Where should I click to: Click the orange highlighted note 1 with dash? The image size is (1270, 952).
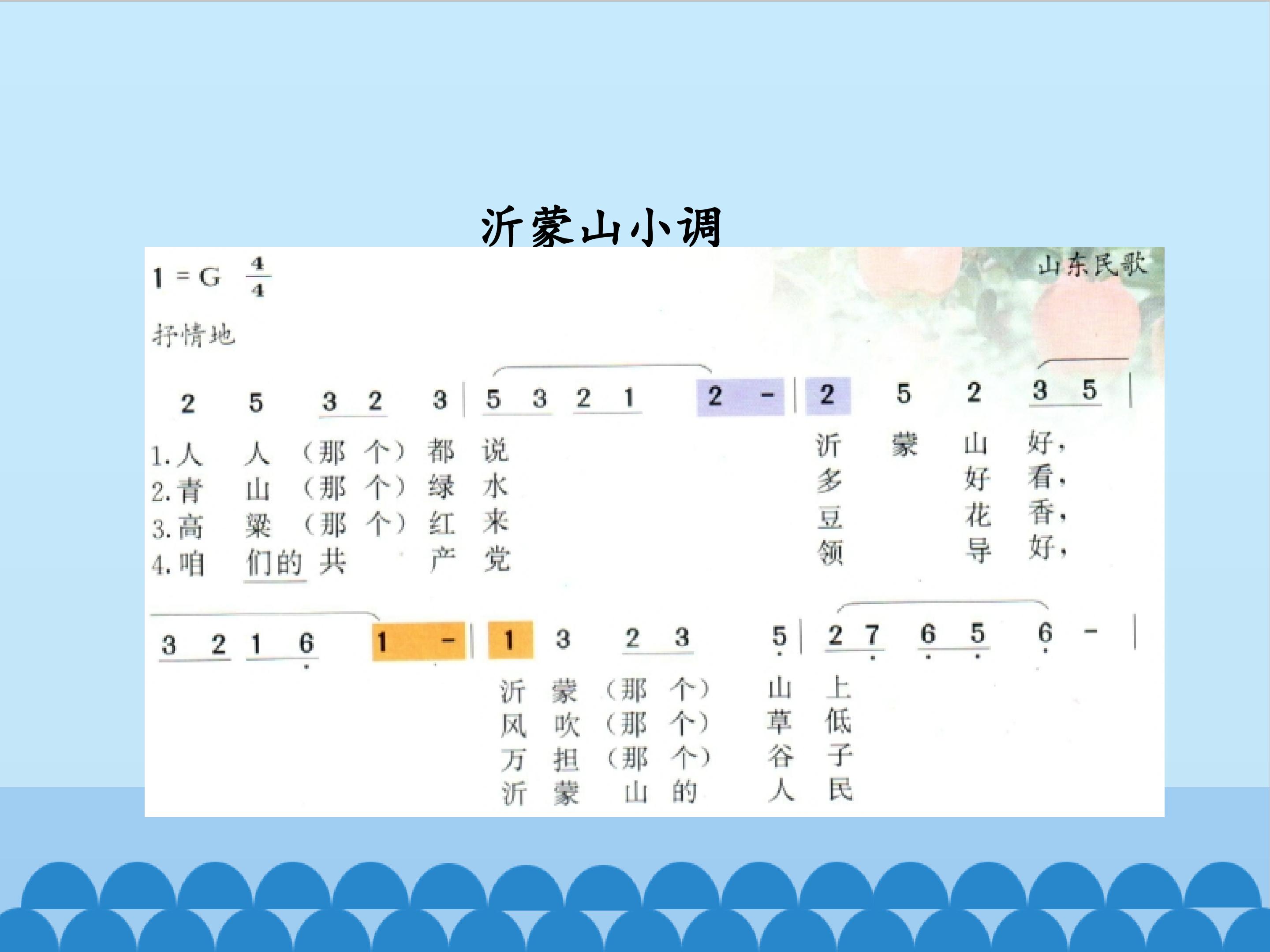pos(418,641)
